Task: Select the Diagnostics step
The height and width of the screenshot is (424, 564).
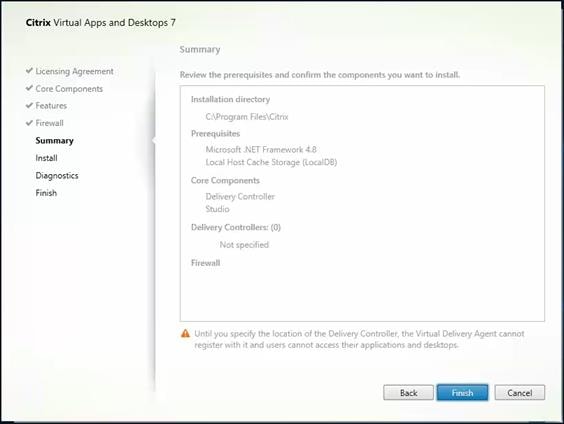Action: (57, 175)
